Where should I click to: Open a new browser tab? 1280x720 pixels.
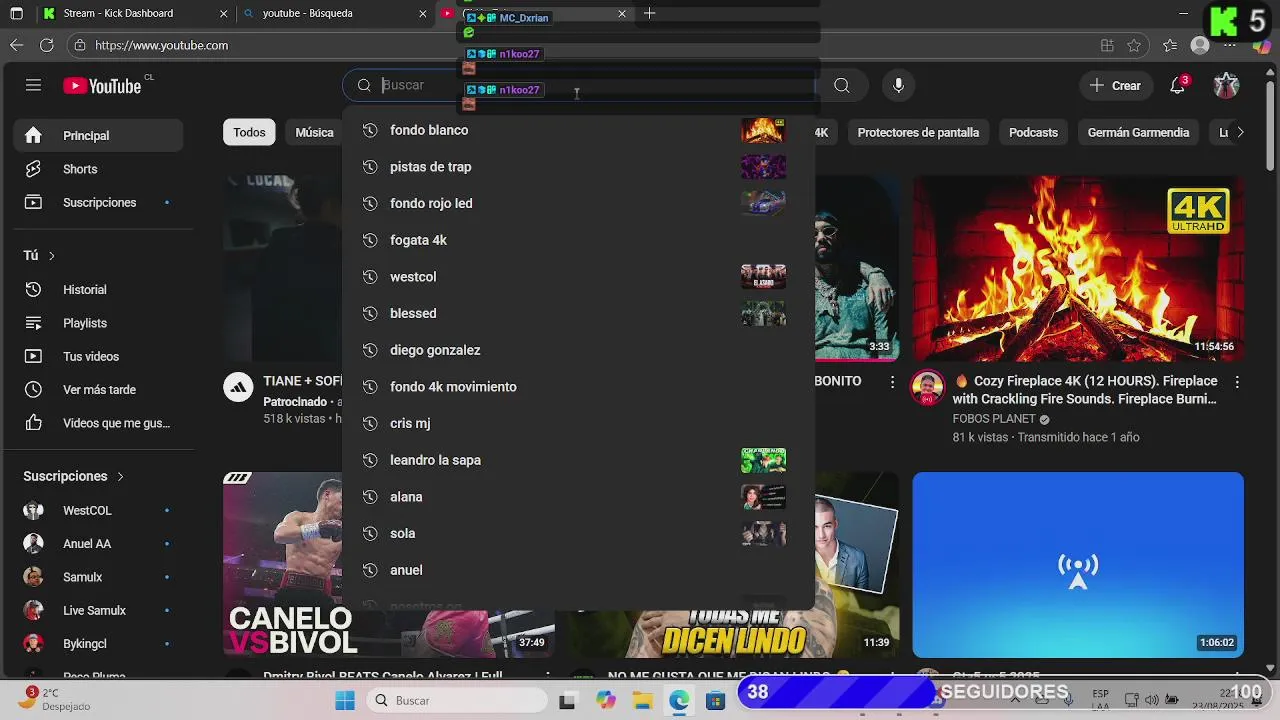point(649,13)
